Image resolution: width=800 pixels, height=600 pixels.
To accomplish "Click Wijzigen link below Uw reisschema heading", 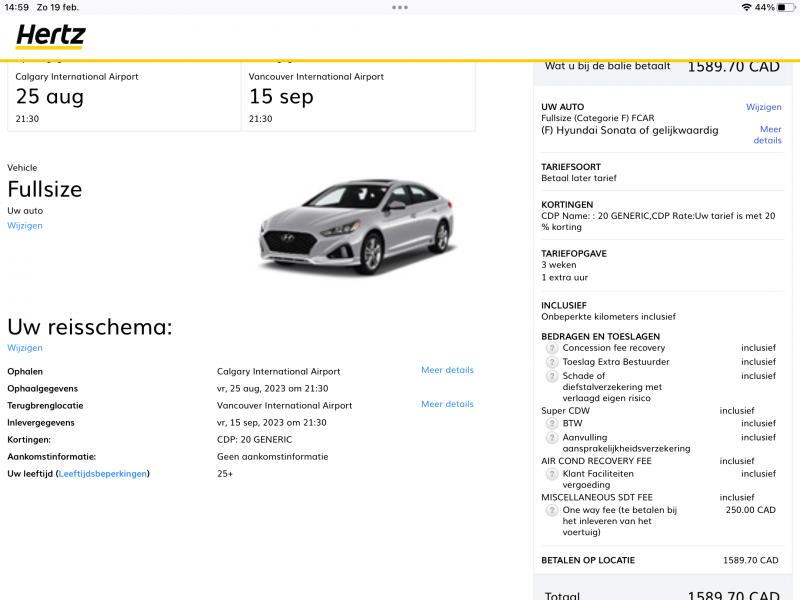I will [25, 348].
